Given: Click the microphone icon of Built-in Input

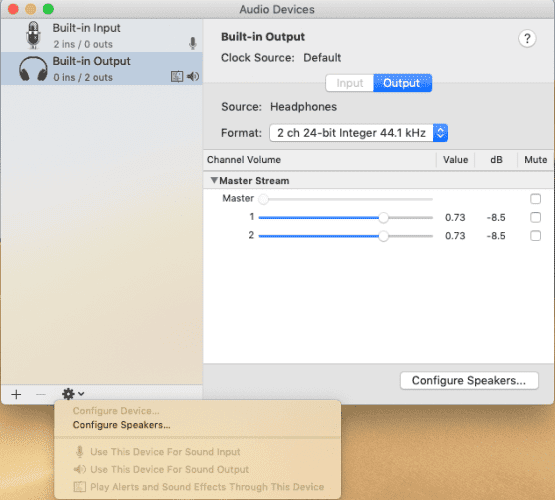Looking at the screenshot, I should tap(33, 35).
